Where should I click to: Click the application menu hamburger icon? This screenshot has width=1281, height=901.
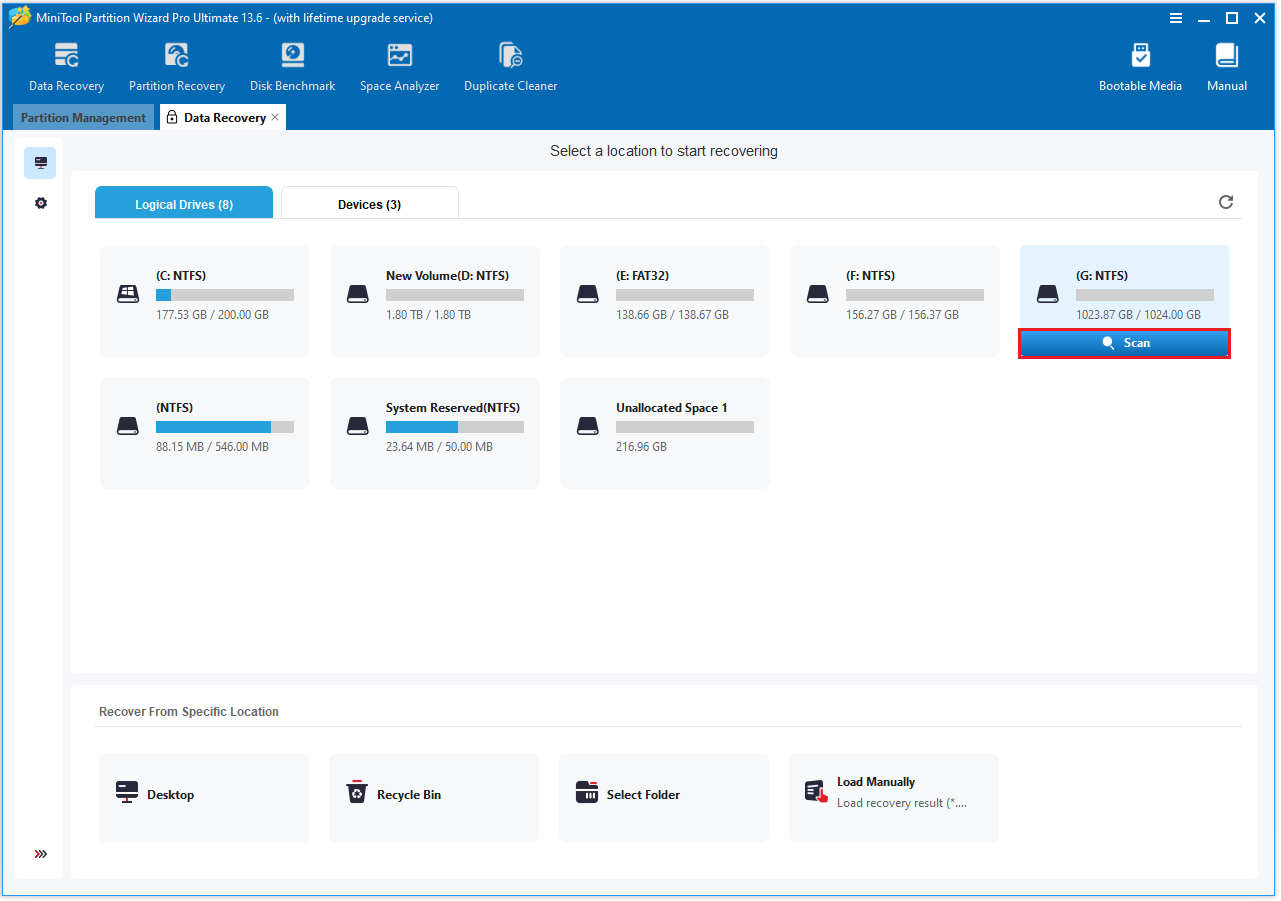(x=1177, y=18)
